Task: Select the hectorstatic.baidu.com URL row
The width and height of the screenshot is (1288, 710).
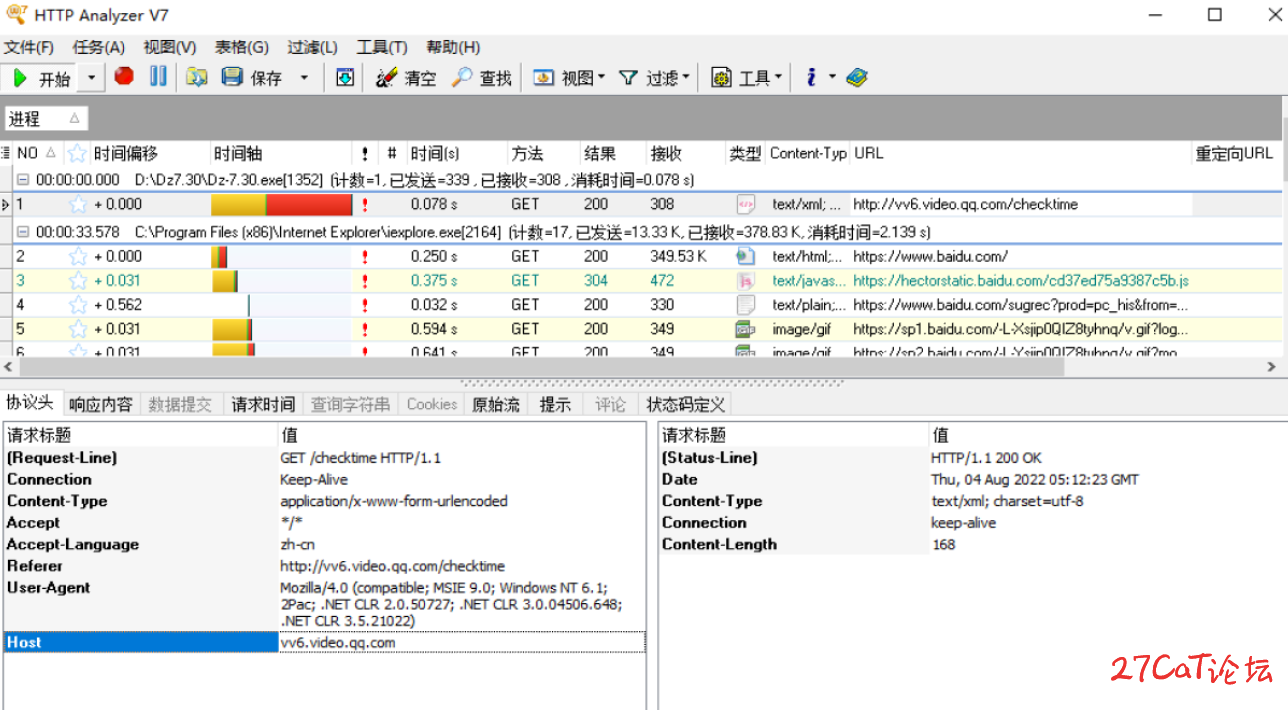Action: 1021,281
